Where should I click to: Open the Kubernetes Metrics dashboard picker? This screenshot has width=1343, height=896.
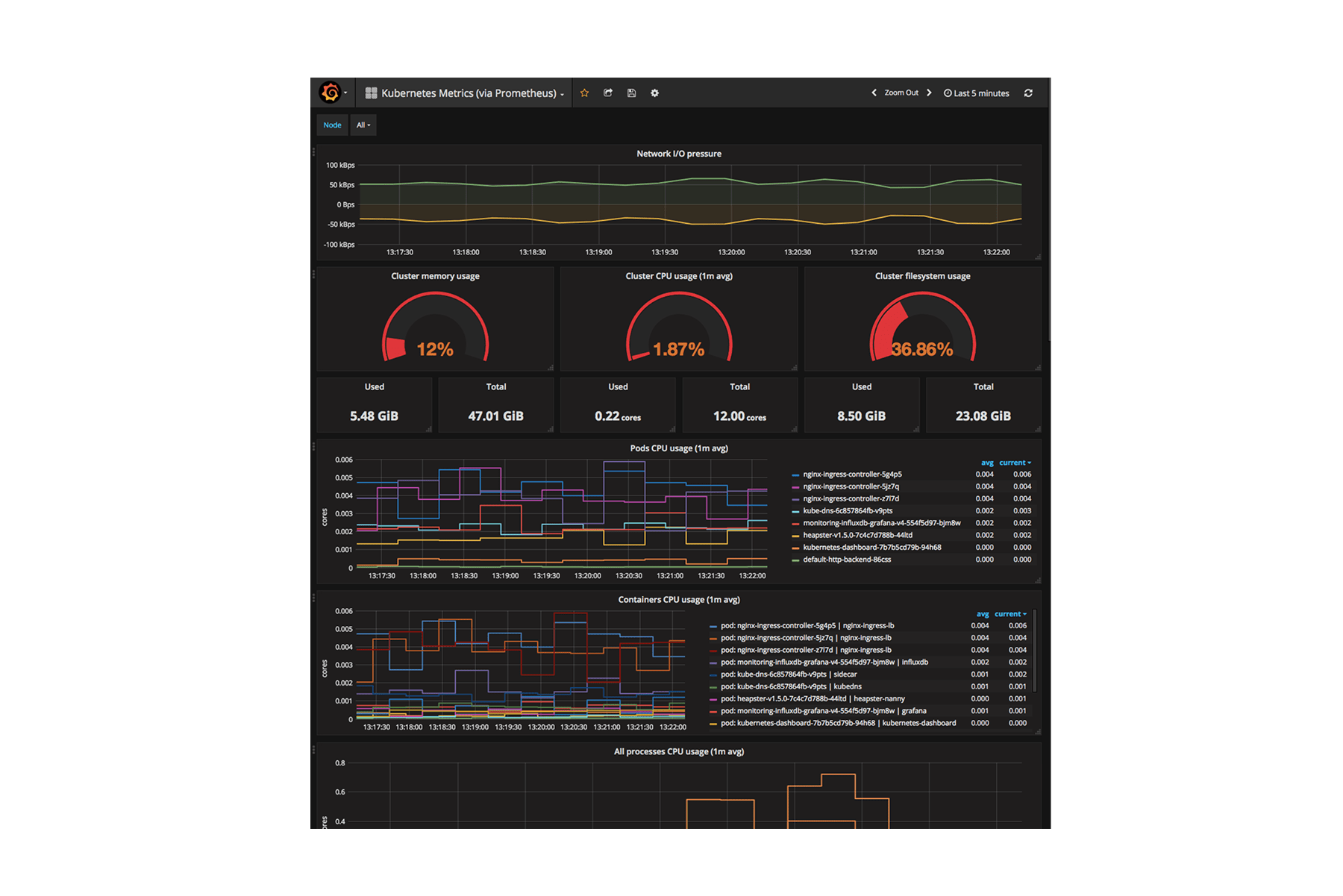[465, 93]
